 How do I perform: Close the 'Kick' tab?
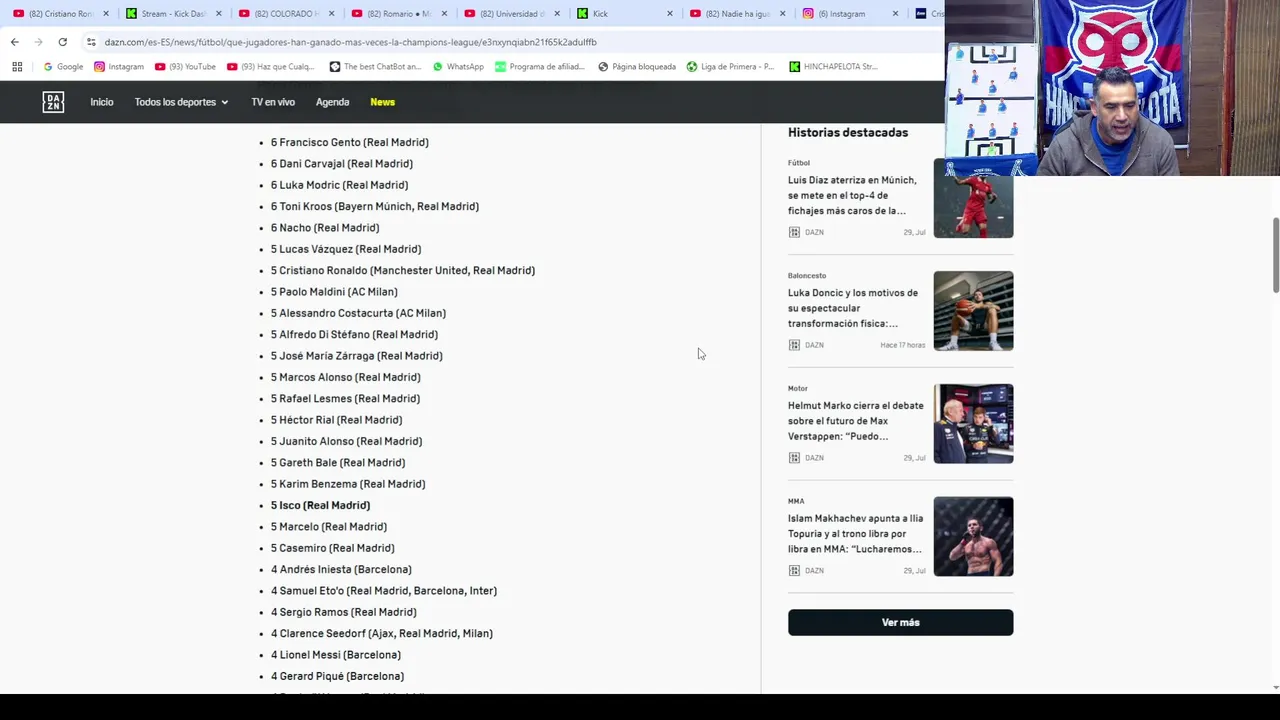click(670, 14)
